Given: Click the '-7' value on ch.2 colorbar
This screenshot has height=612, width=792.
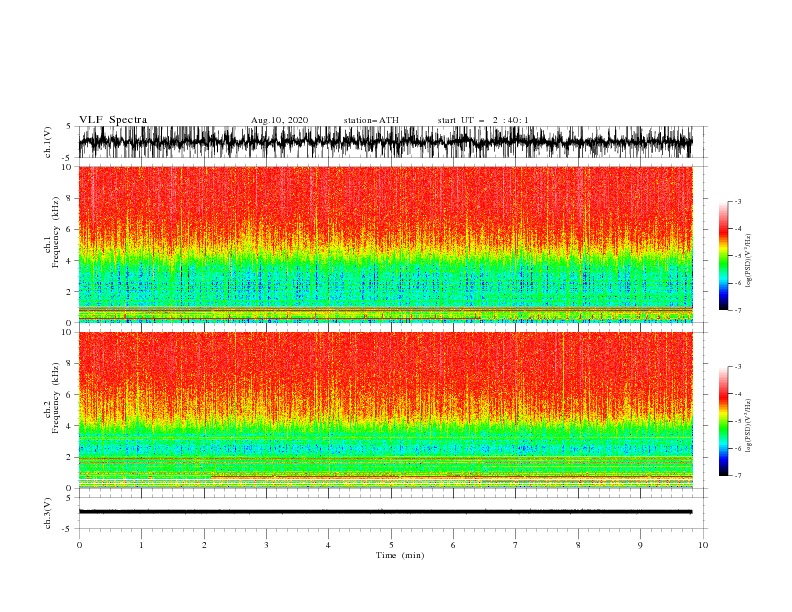Looking at the screenshot, I should [737, 476].
